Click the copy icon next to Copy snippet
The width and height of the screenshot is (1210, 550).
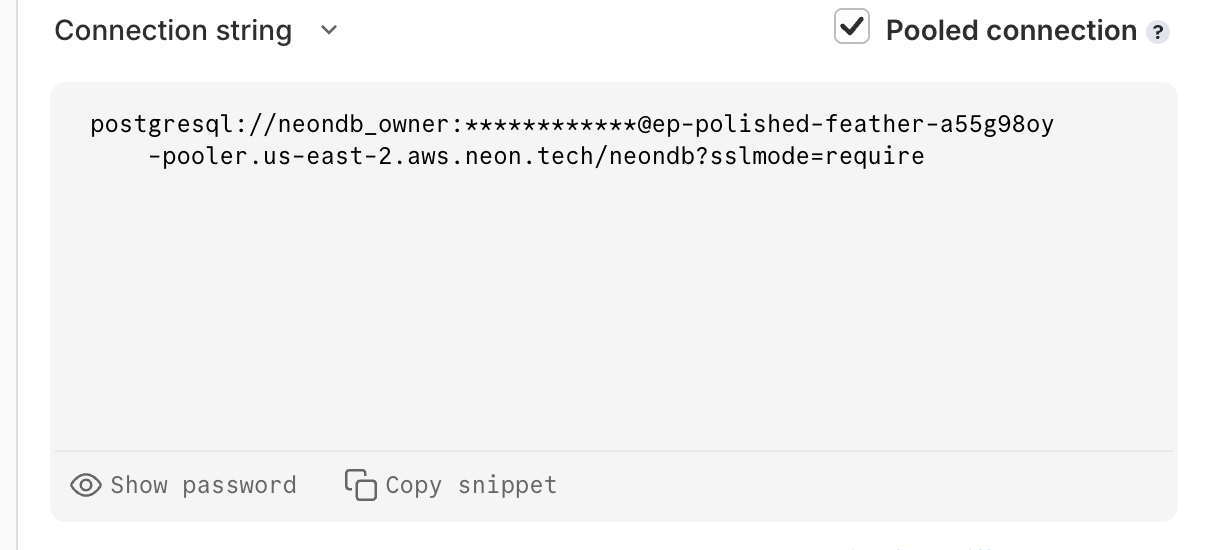click(x=361, y=485)
